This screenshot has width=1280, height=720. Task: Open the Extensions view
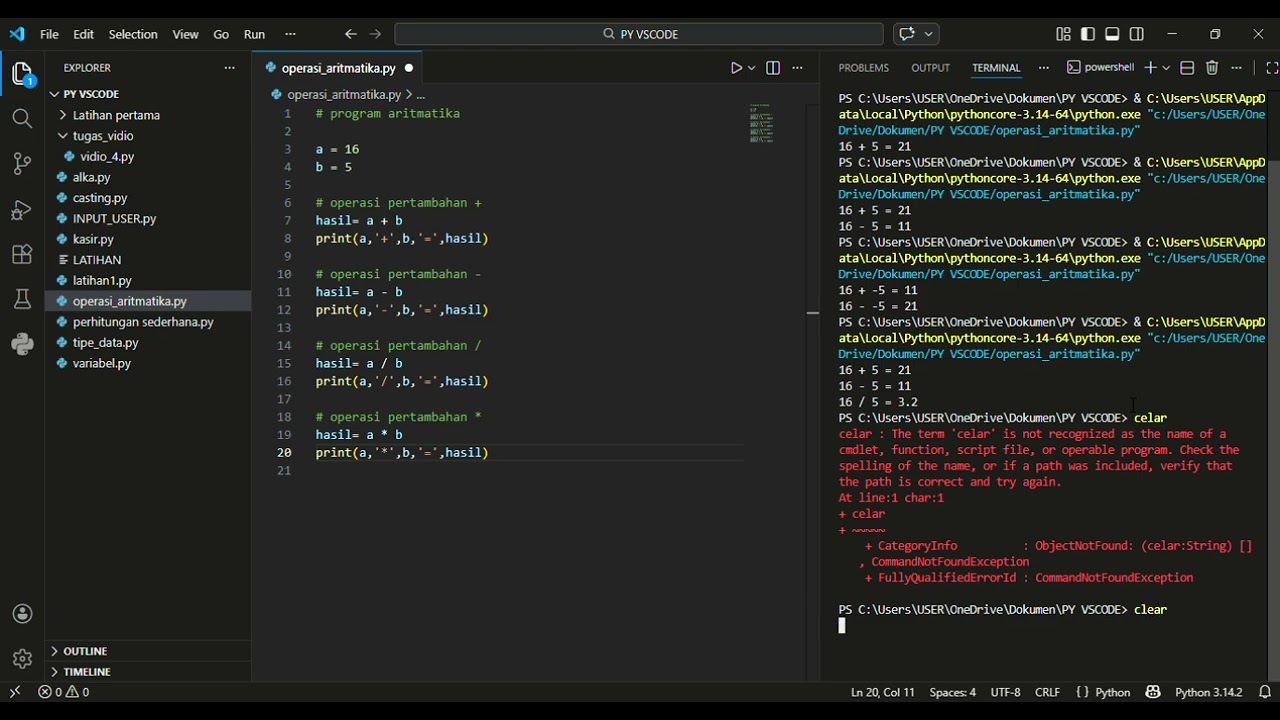point(22,254)
